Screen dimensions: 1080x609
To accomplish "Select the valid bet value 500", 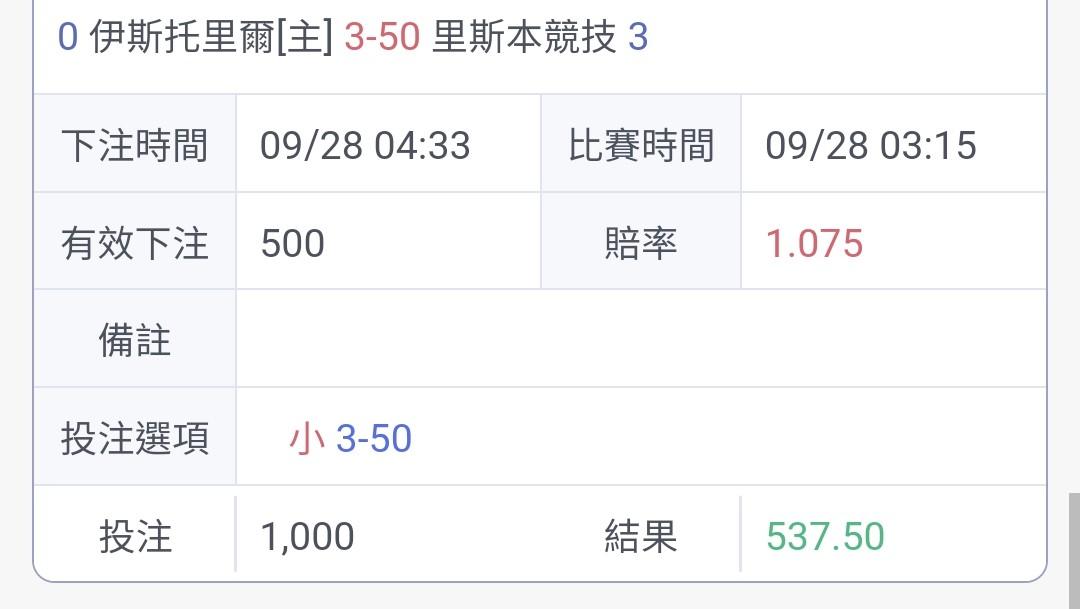I will [x=293, y=243].
